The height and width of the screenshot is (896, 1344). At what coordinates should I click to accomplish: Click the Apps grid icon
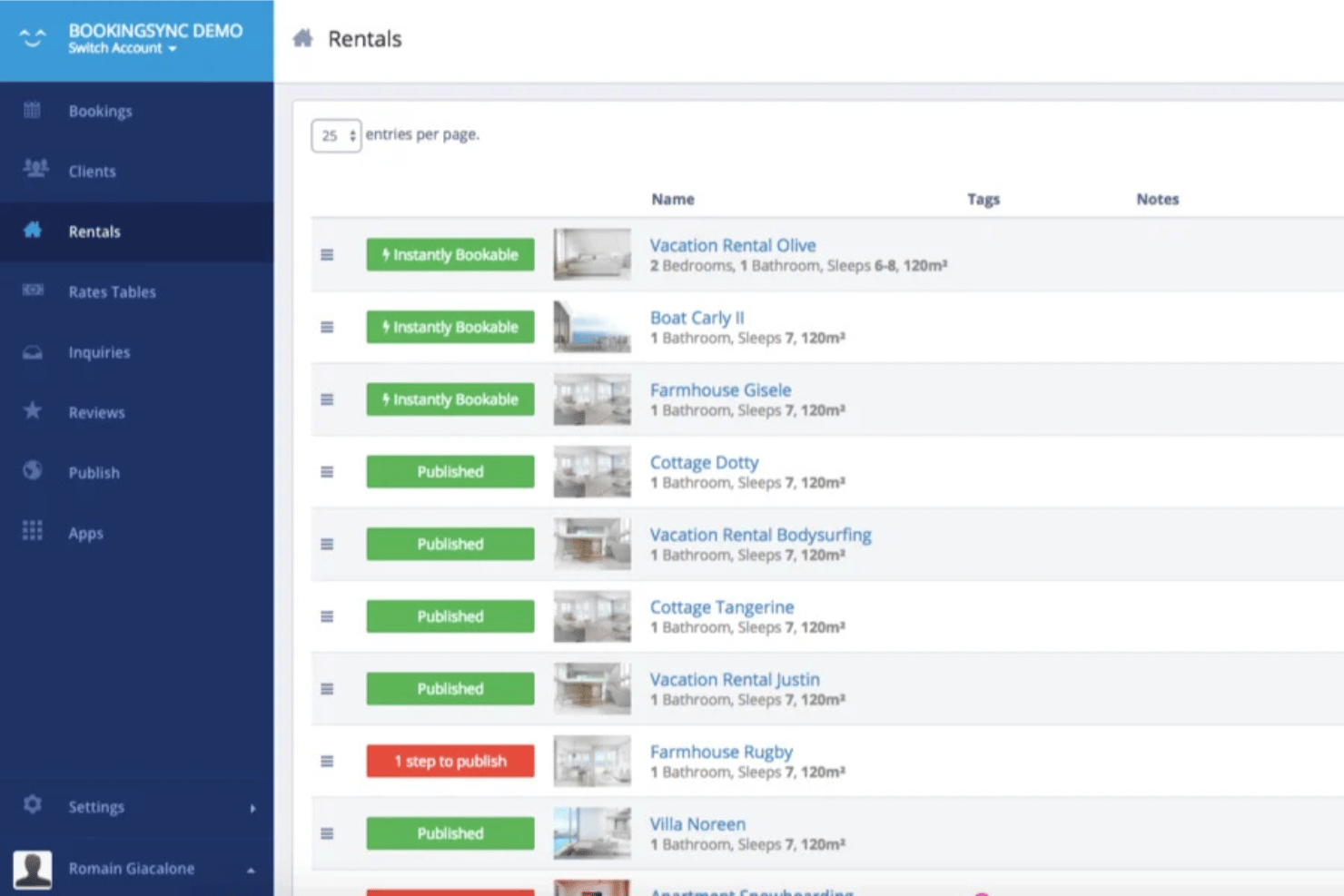click(x=33, y=530)
